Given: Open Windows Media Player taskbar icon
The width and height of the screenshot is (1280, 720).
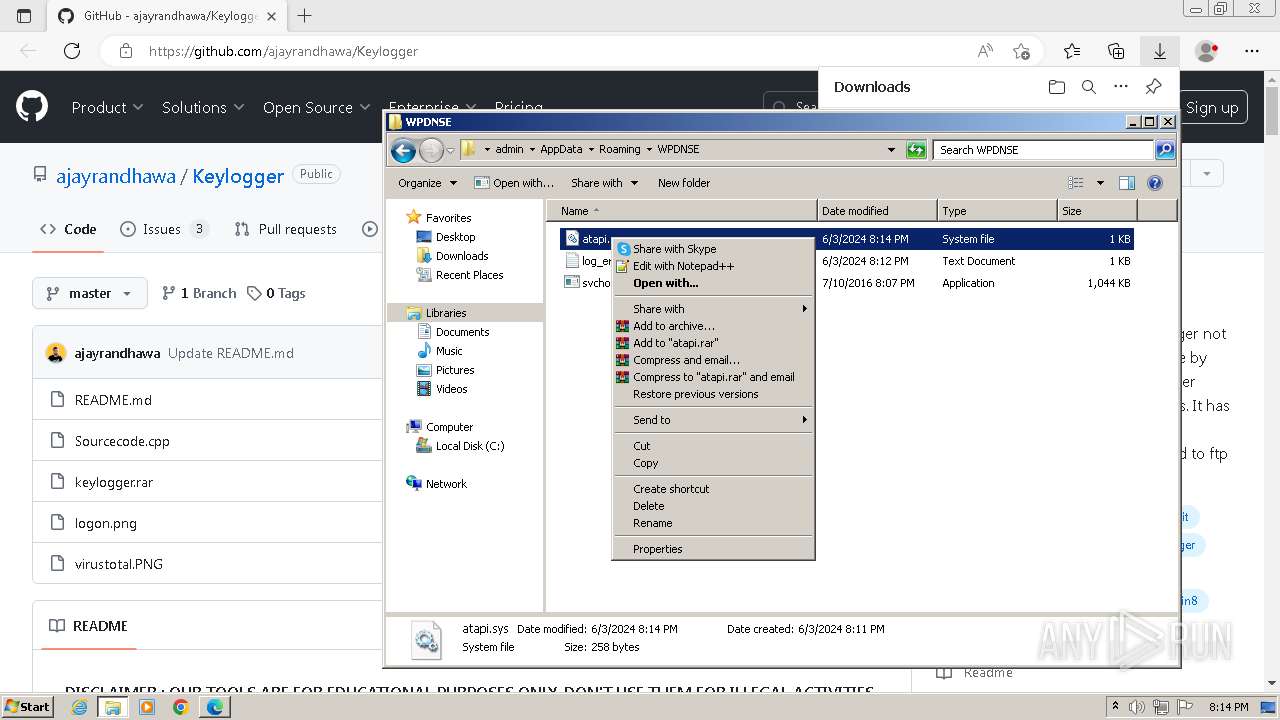Looking at the screenshot, I should coord(147,707).
